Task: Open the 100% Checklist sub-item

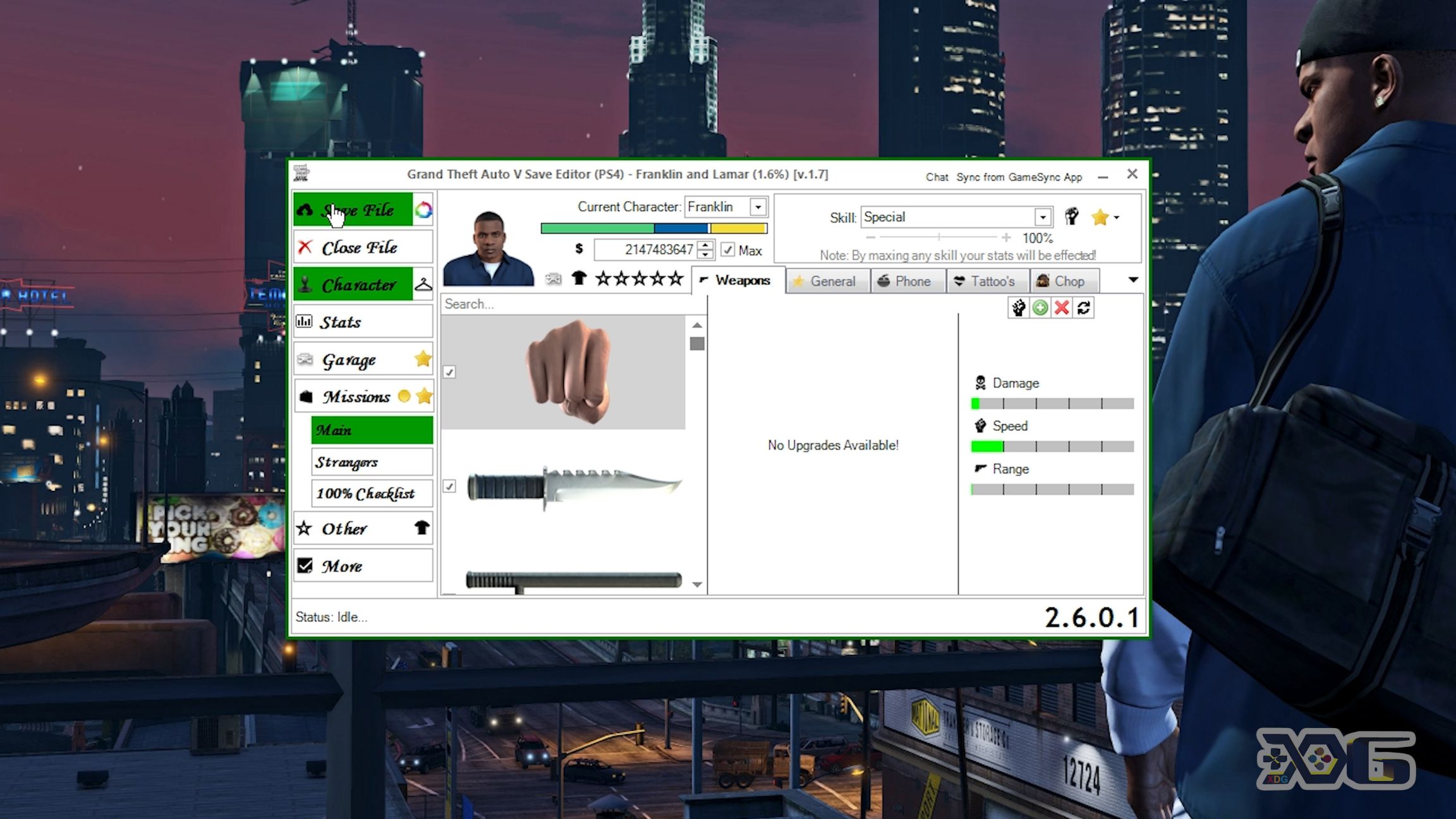Action: (372, 494)
